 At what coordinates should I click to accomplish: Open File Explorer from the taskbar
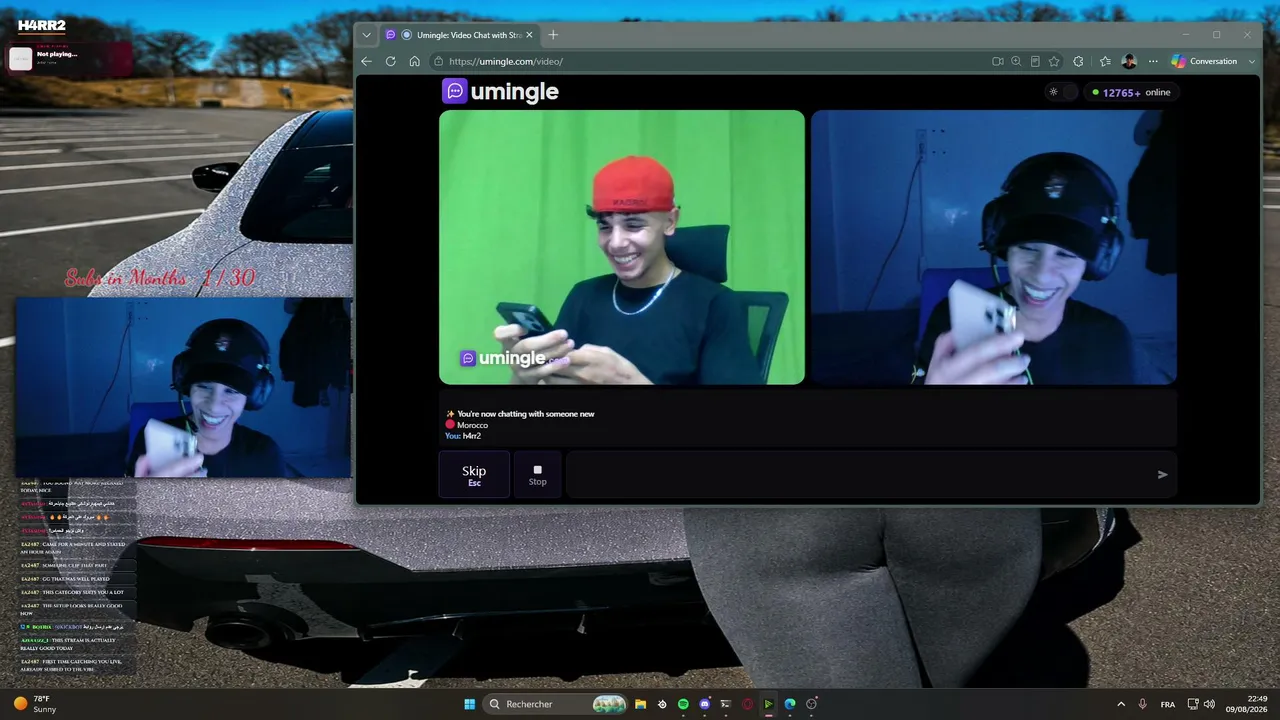point(641,704)
